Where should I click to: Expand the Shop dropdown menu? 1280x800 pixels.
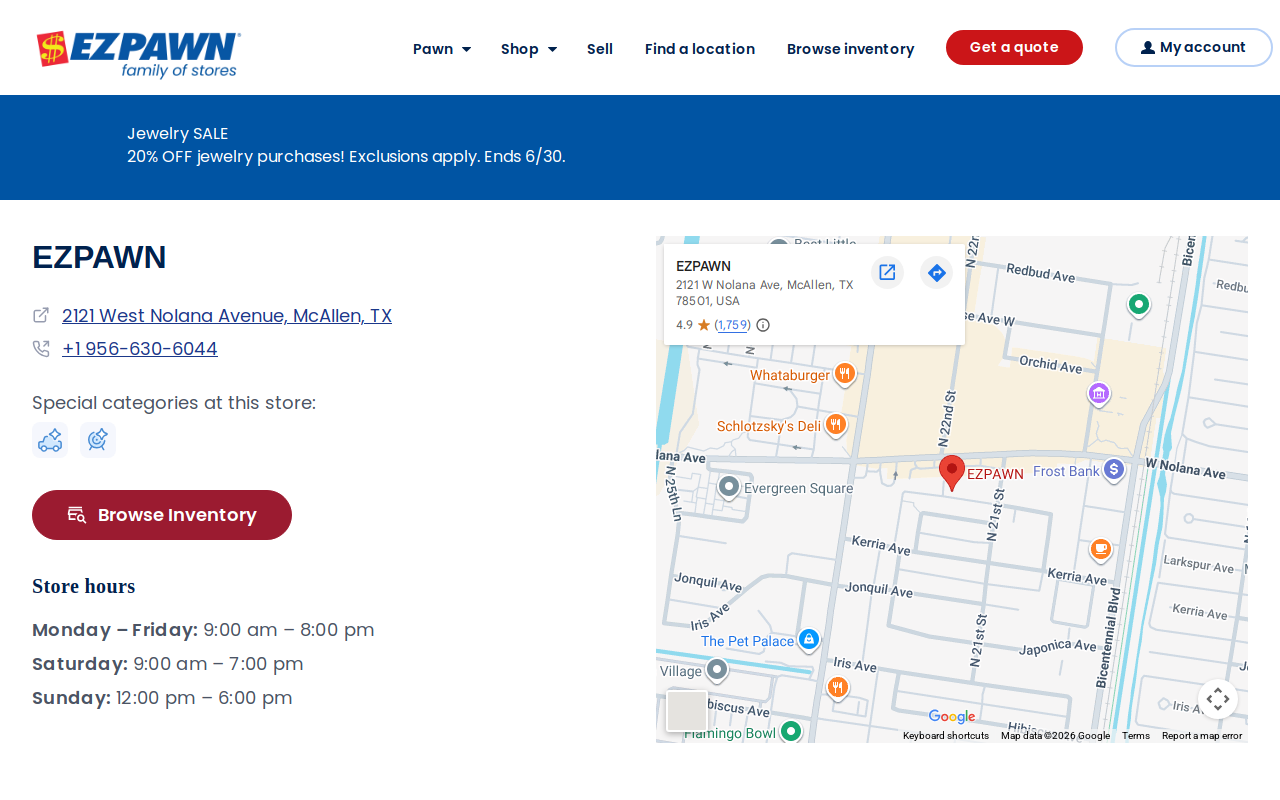tap(529, 49)
